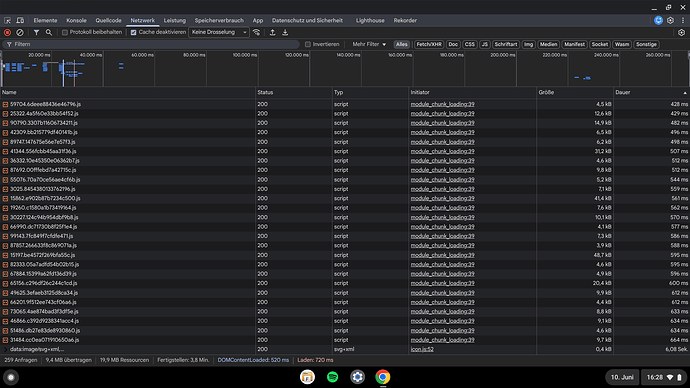Screen dimensions: 690x388
Task: Toggle the Manifest filter chip
Action: tap(574, 44)
